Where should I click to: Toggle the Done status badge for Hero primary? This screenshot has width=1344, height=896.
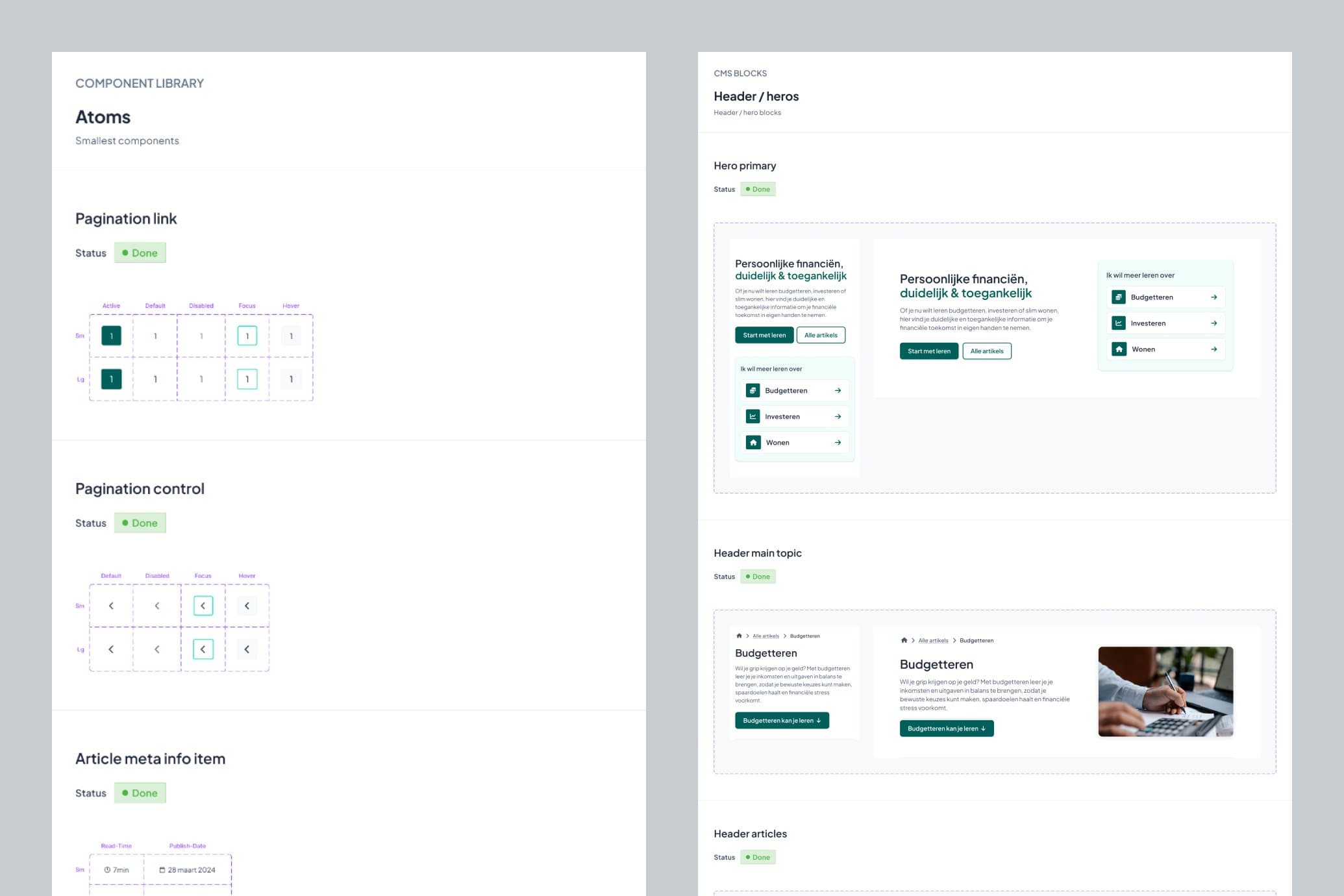pos(758,189)
